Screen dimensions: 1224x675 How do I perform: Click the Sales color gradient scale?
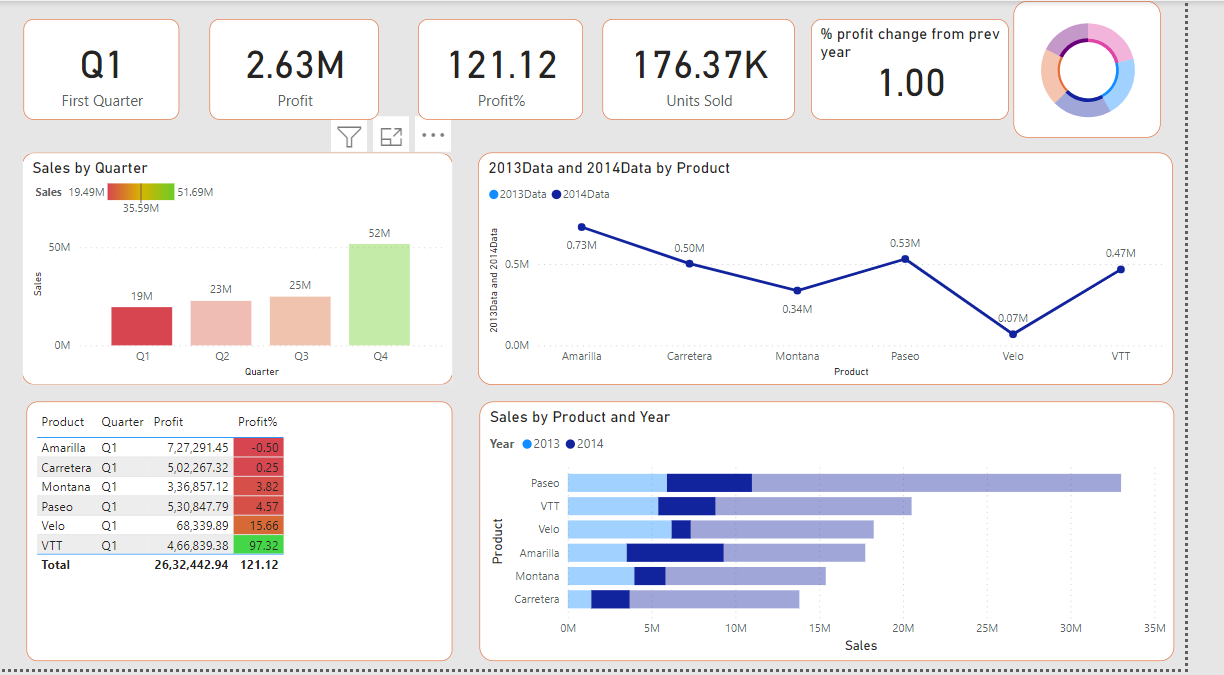(141, 192)
